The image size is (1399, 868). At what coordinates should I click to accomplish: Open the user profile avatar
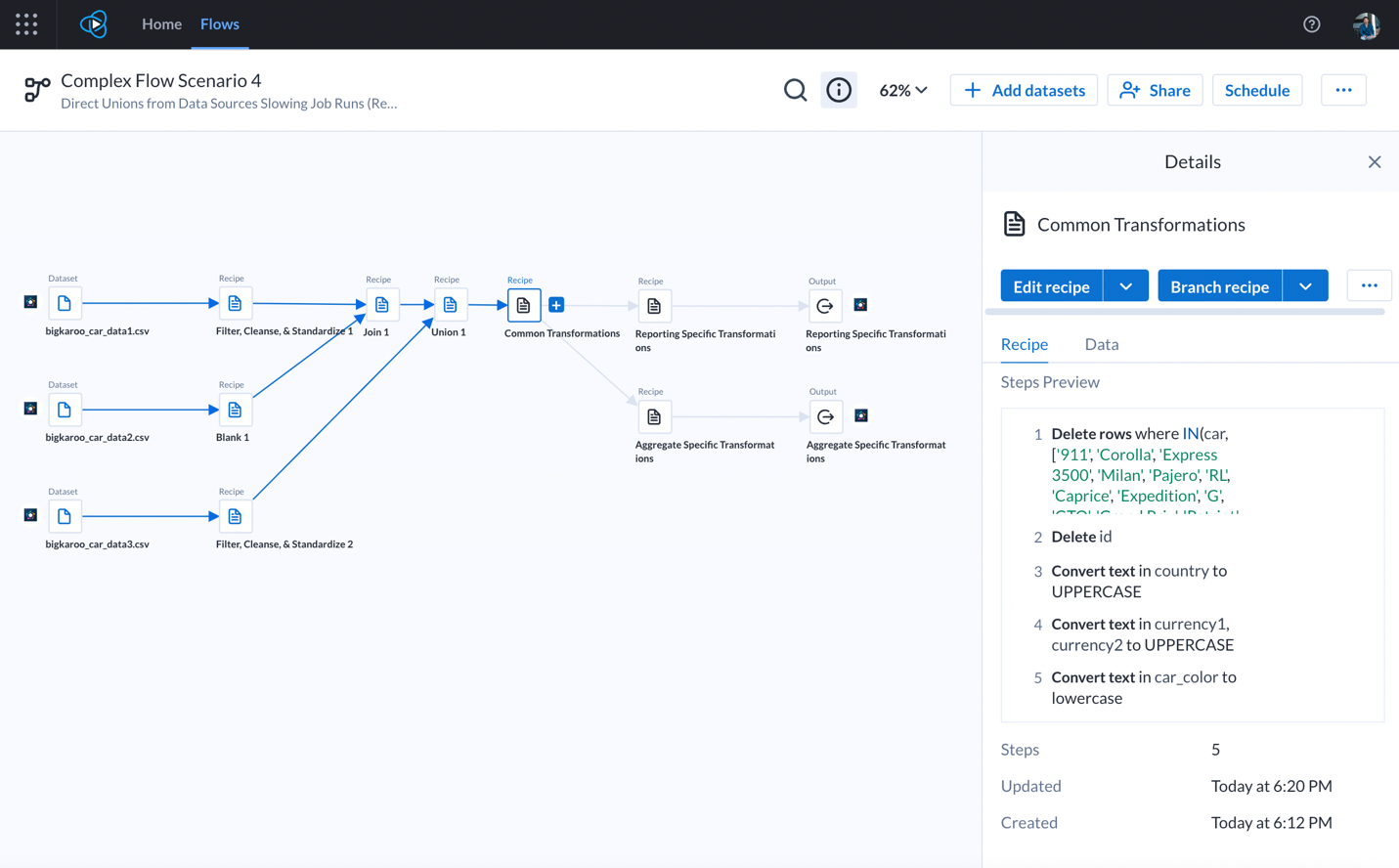[1366, 23]
